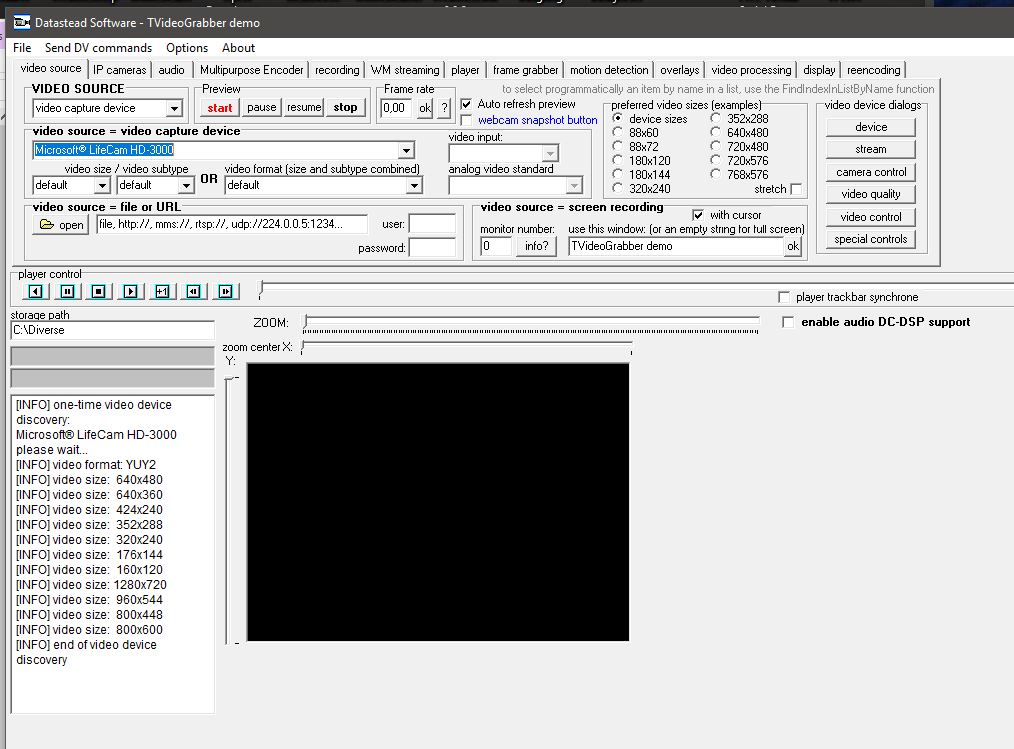Open the About menu

[239, 48]
